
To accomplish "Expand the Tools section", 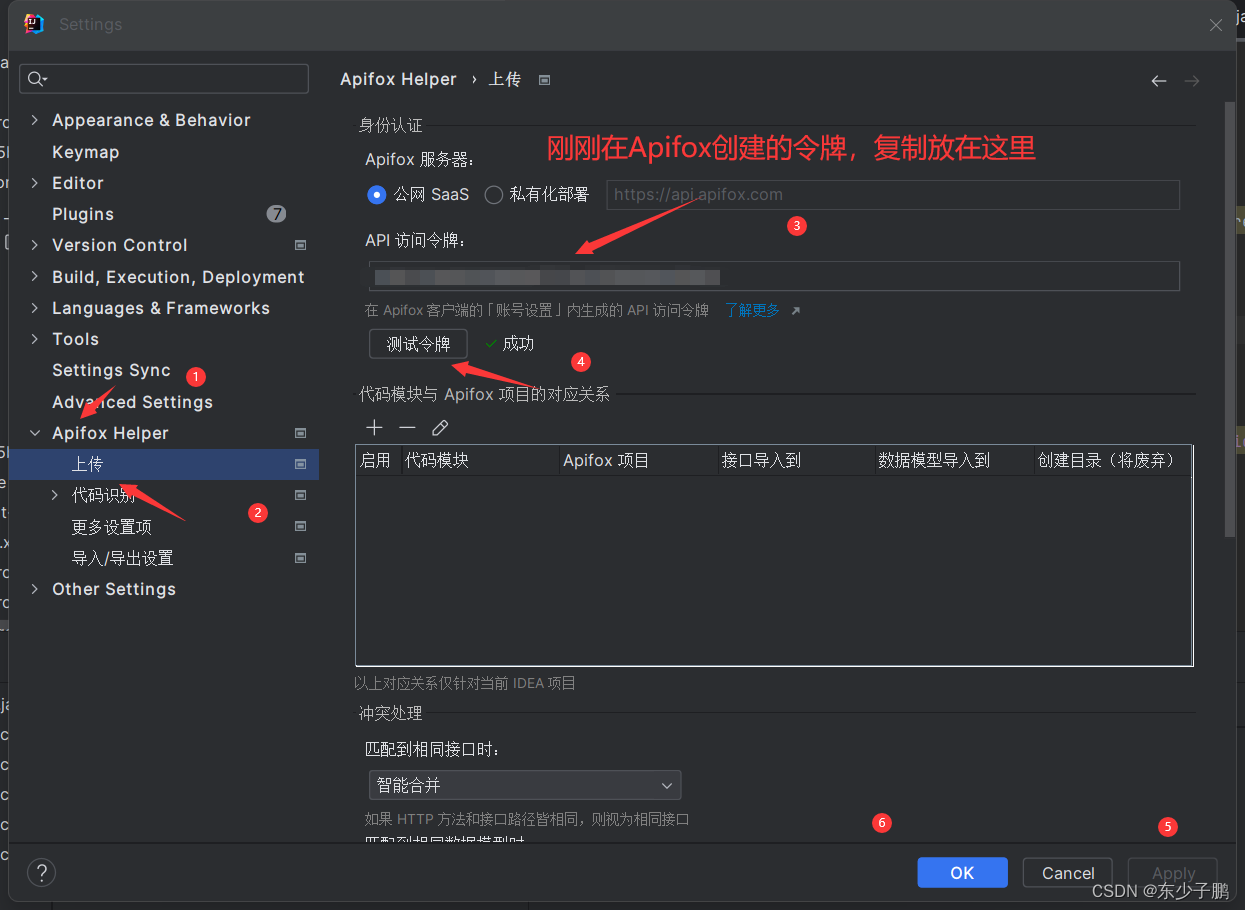I will click(35, 339).
